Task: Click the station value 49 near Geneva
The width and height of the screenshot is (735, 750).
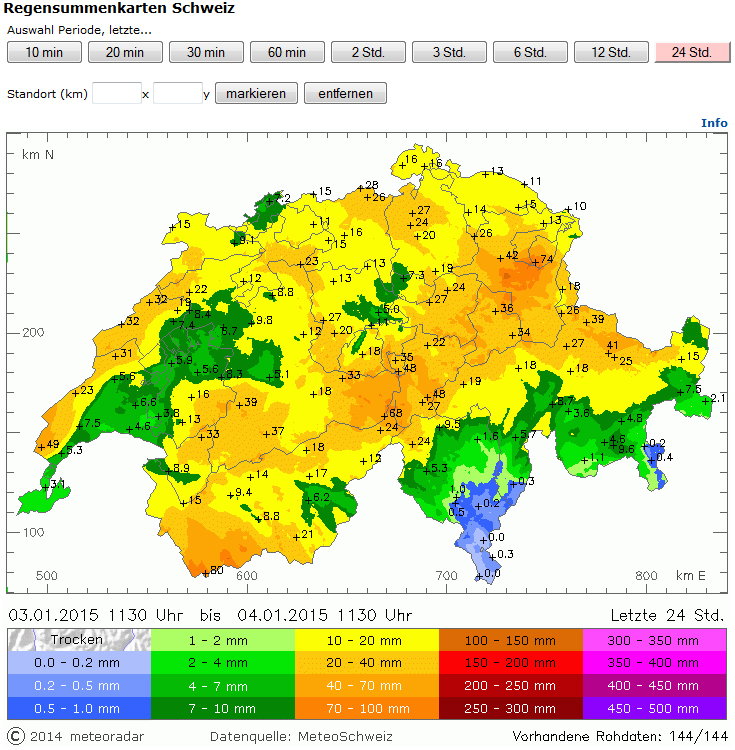Action: click(x=53, y=444)
